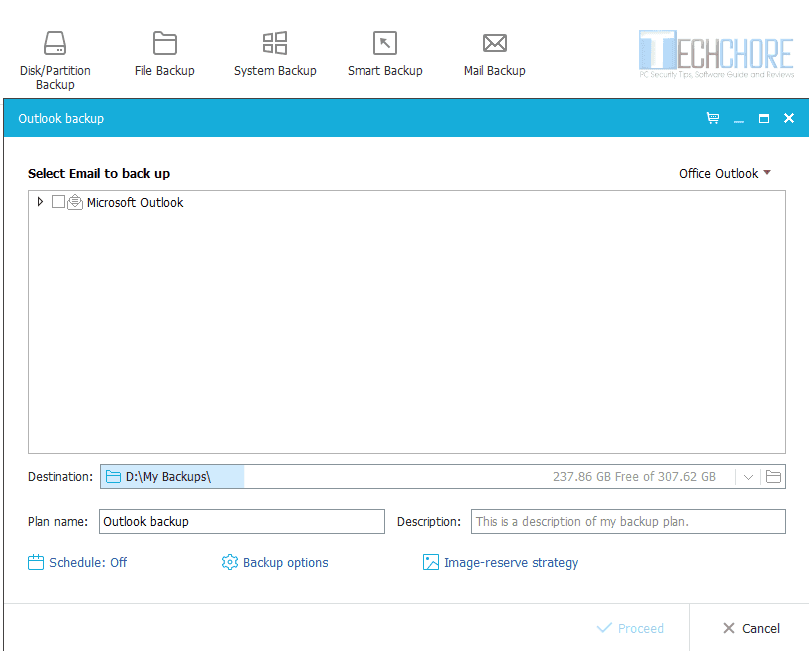This screenshot has width=809, height=651.
Task: Open Image-reserve strategy
Action: pyautogui.click(x=500, y=562)
